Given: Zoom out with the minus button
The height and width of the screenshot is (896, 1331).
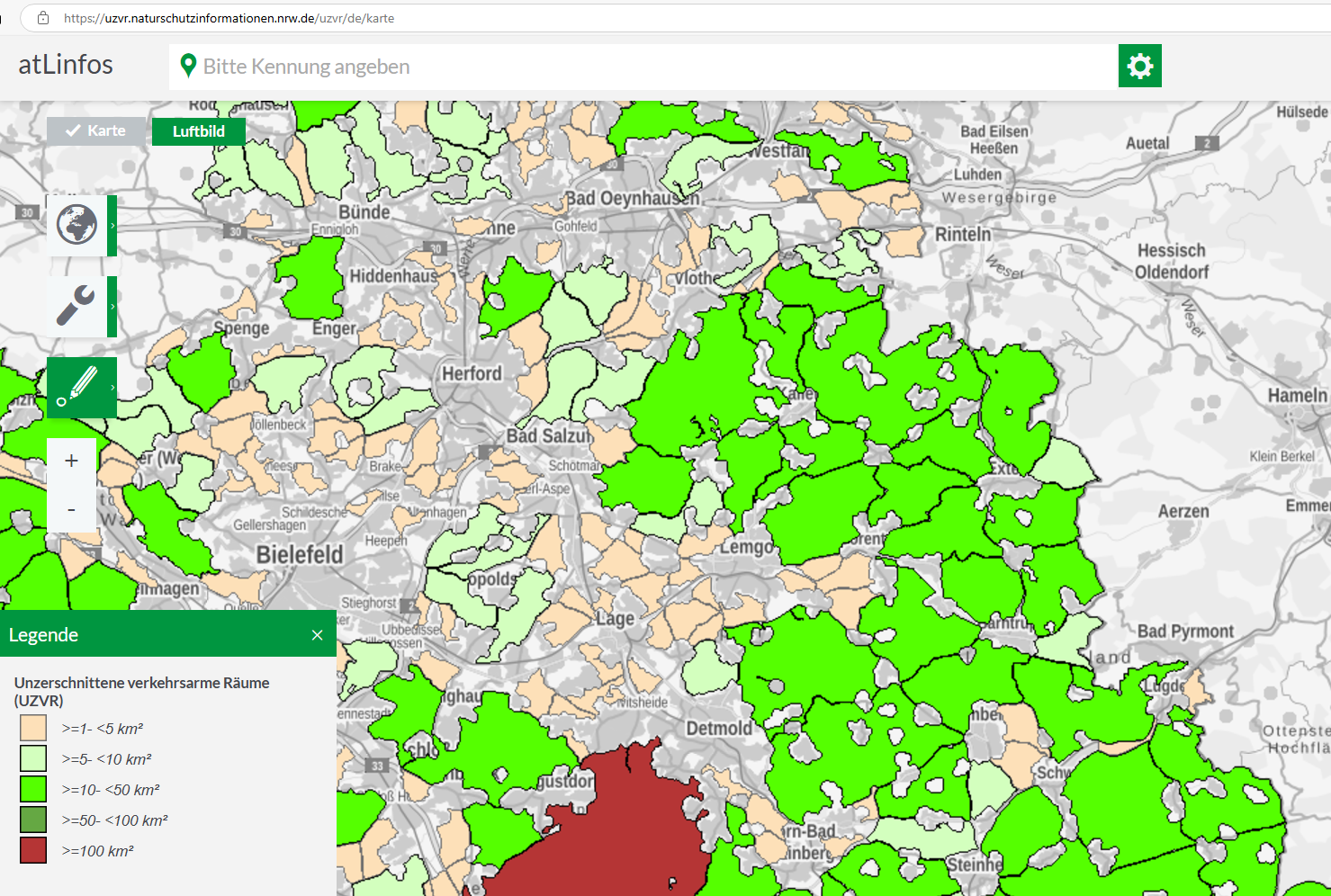Looking at the screenshot, I should pos(71,510).
